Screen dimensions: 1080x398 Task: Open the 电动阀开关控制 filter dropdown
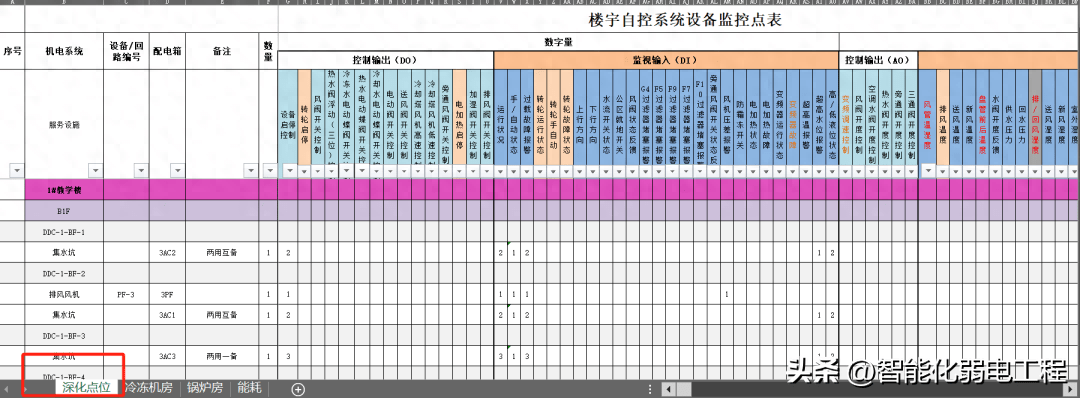tap(390, 171)
